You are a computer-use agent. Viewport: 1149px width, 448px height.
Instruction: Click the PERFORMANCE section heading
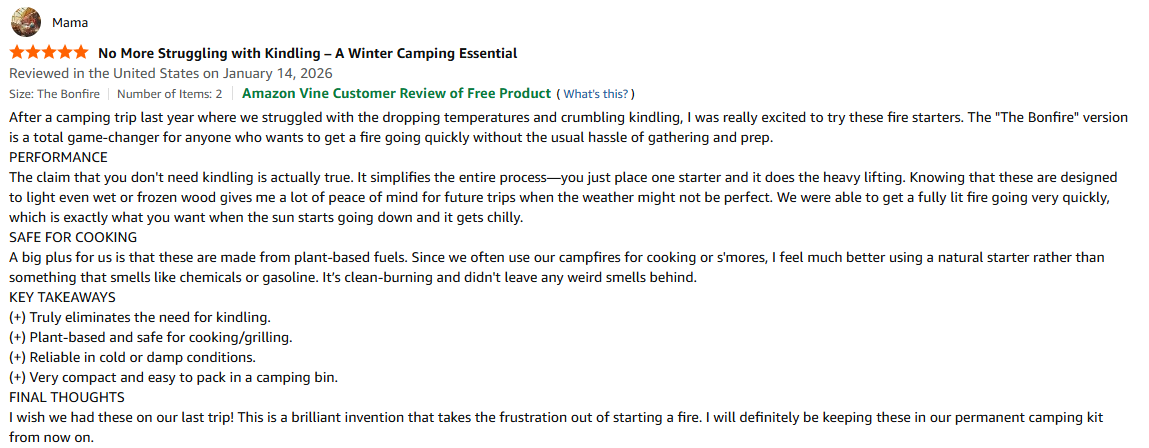pos(58,157)
